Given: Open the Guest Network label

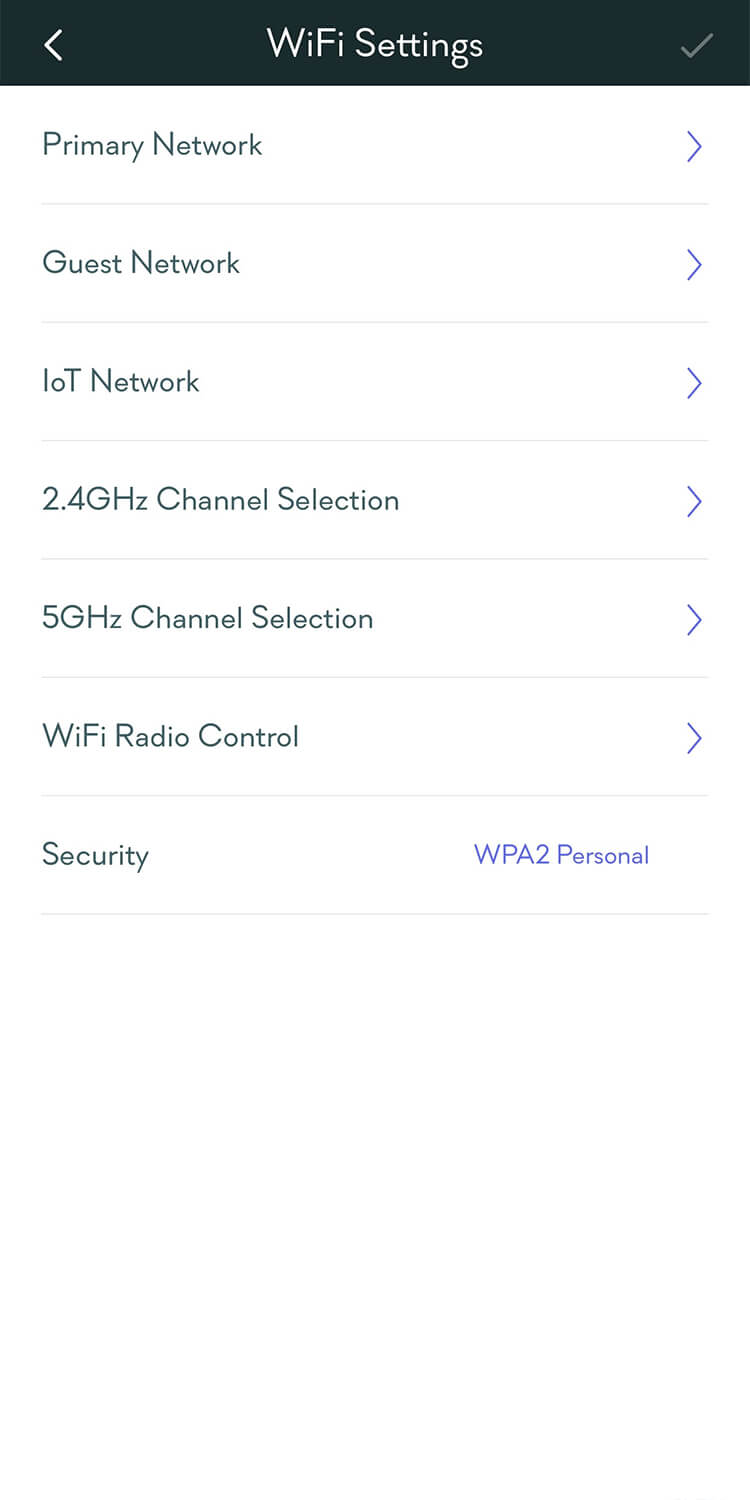Looking at the screenshot, I should 141,264.
